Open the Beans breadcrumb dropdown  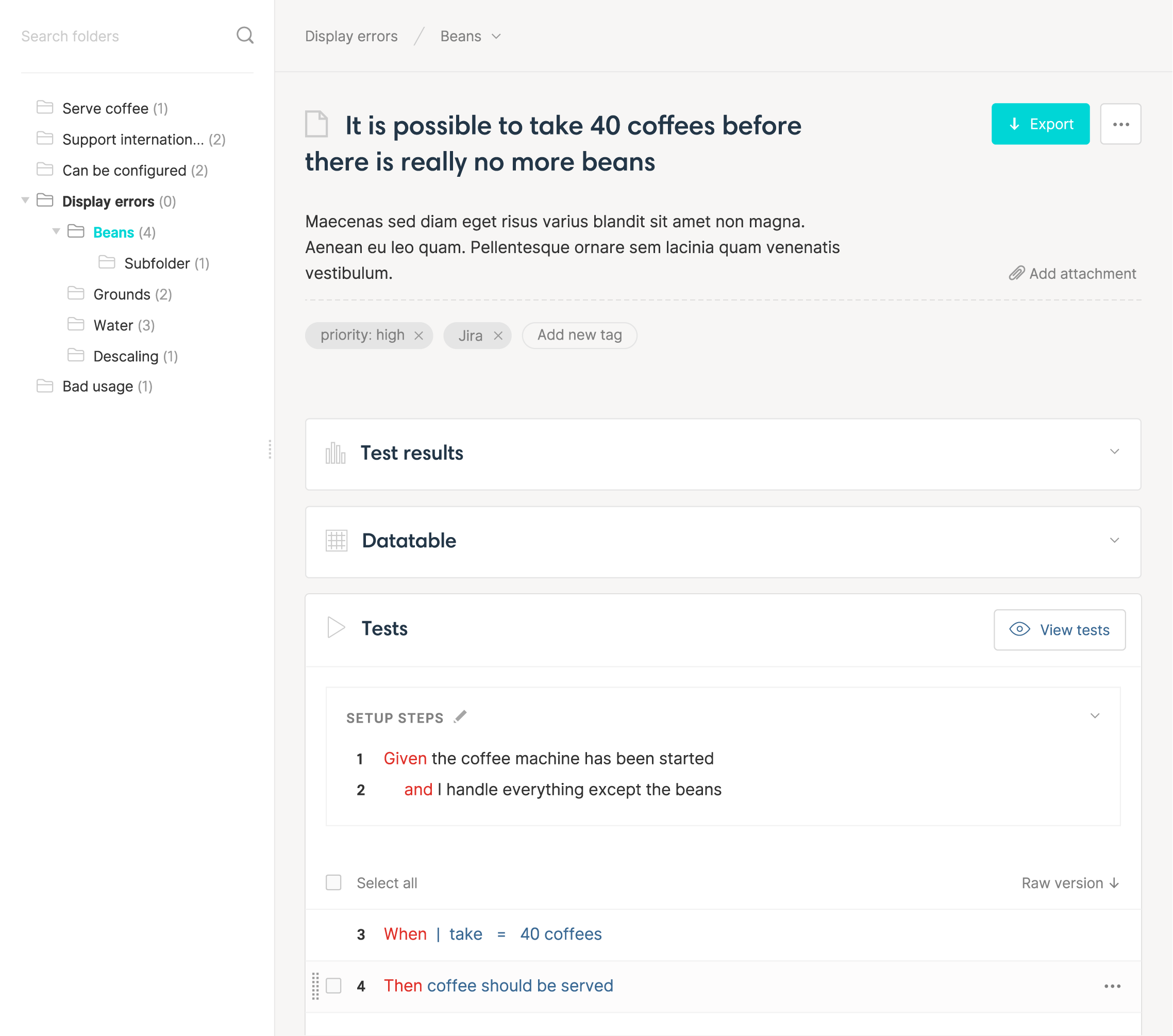[x=496, y=36]
